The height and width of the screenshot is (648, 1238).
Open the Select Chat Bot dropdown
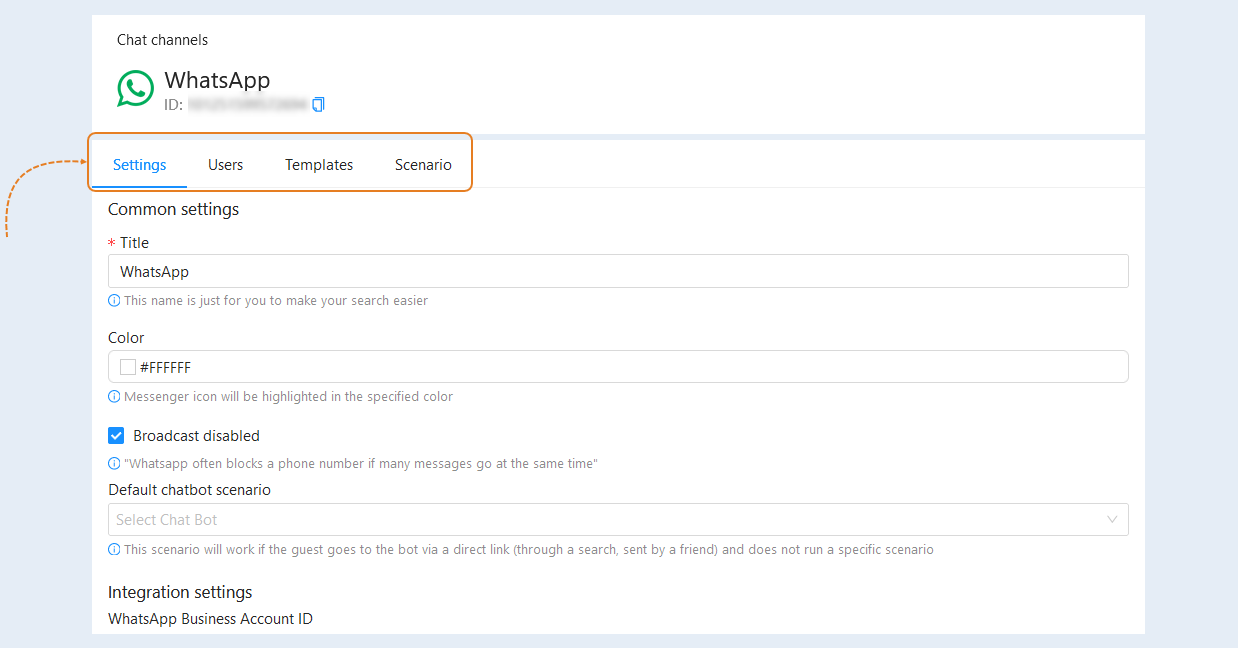point(618,519)
